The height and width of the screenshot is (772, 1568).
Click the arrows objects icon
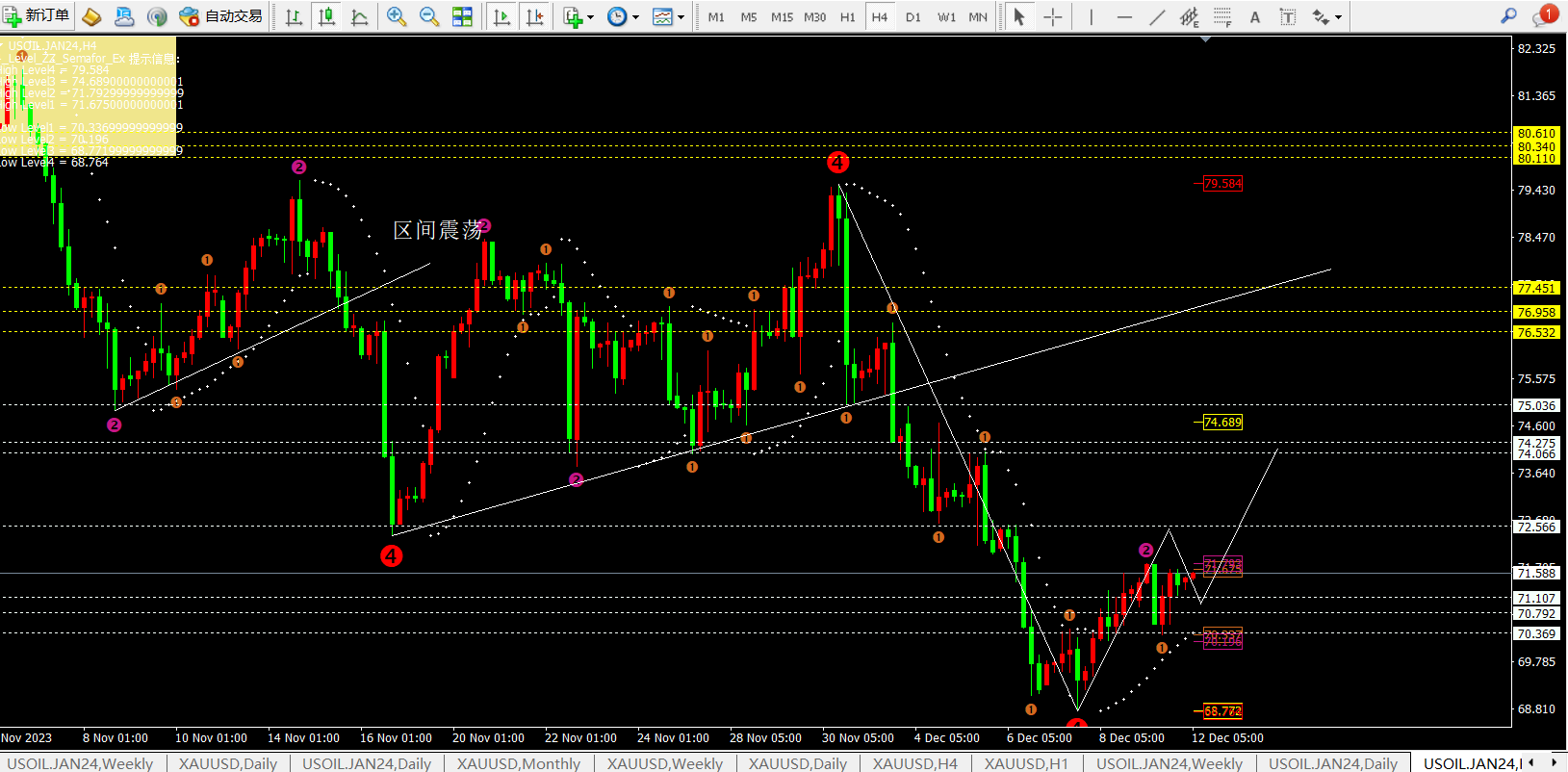coord(1320,16)
